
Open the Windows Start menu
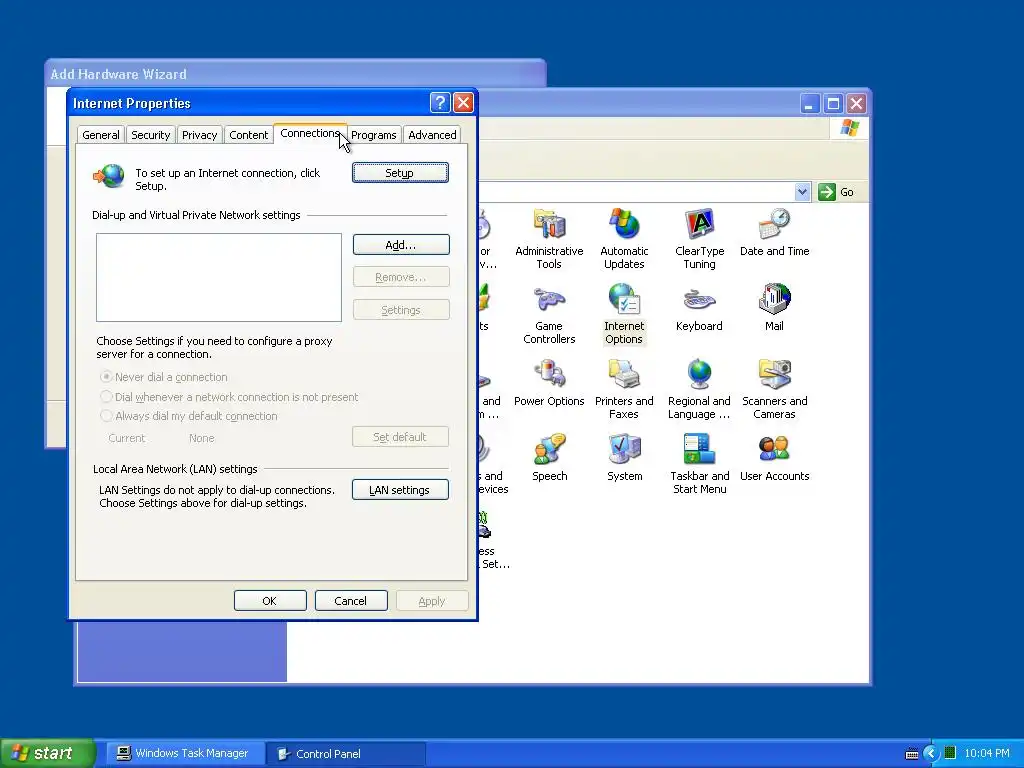[48, 753]
